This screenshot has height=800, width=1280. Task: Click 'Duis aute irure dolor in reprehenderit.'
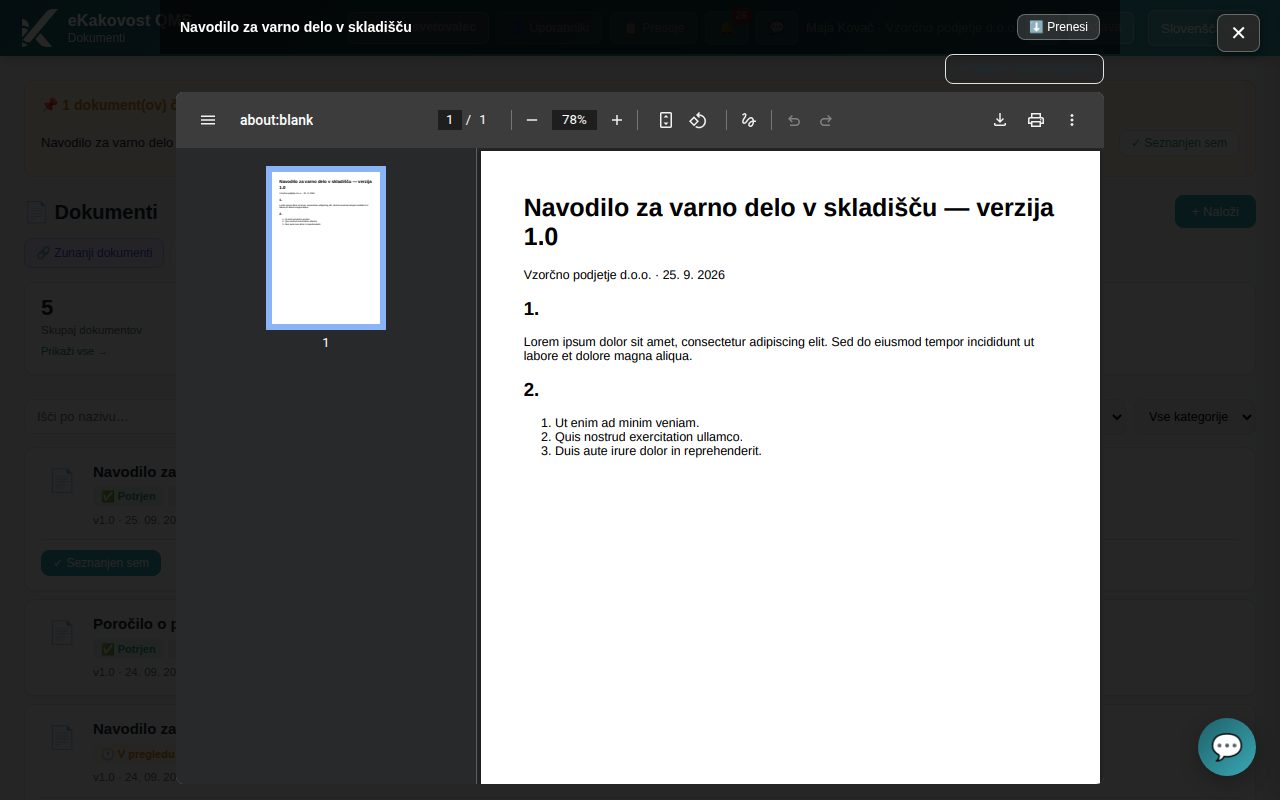coord(658,451)
